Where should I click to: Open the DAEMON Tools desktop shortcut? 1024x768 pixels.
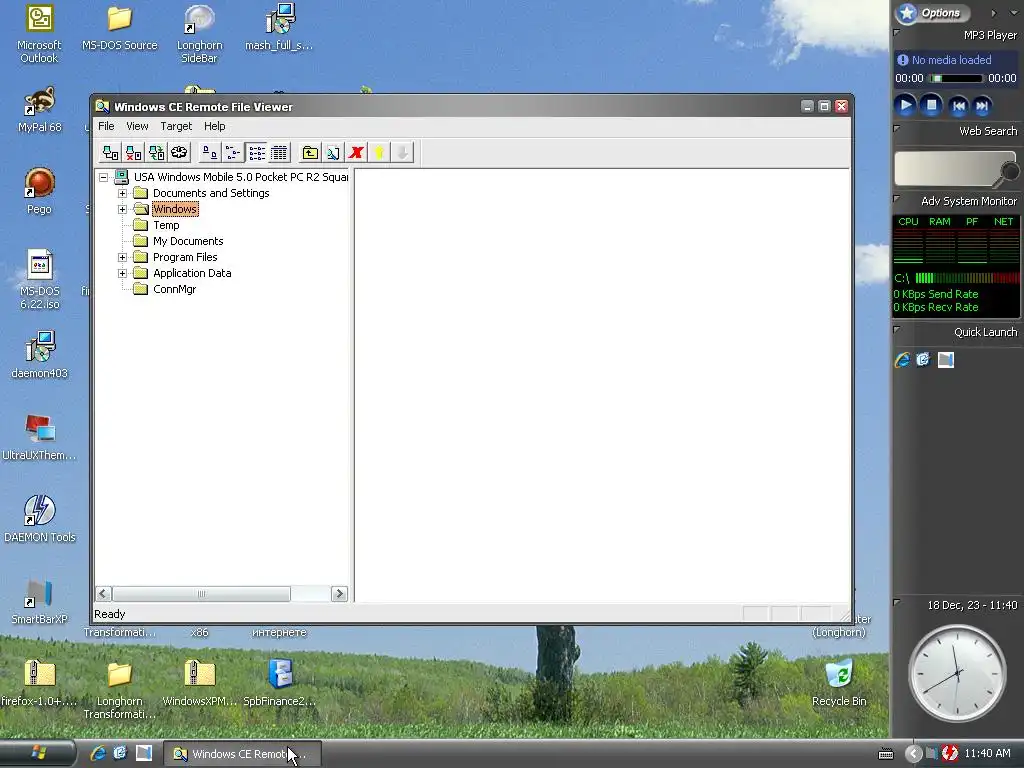[x=39, y=520]
